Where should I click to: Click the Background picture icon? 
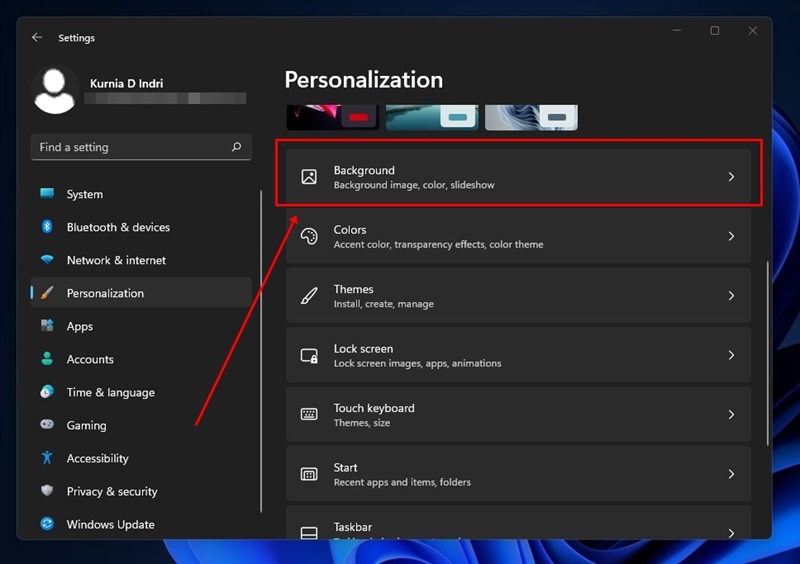tap(309, 177)
